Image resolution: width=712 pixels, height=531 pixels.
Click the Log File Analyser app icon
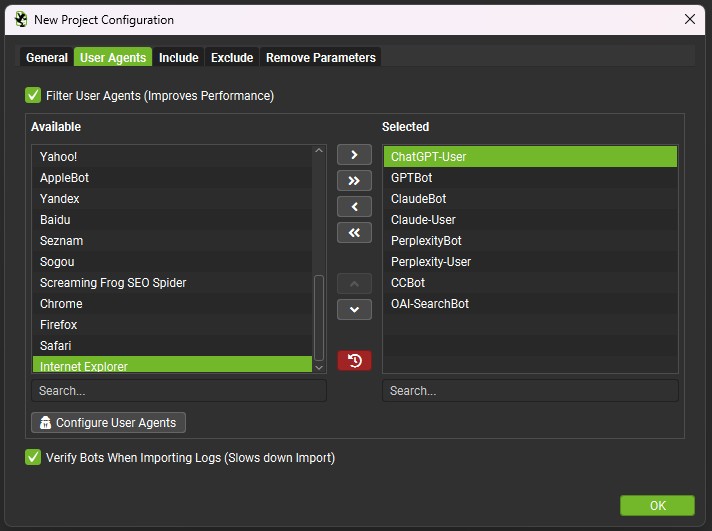pyautogui.click(x=21, y=19)
